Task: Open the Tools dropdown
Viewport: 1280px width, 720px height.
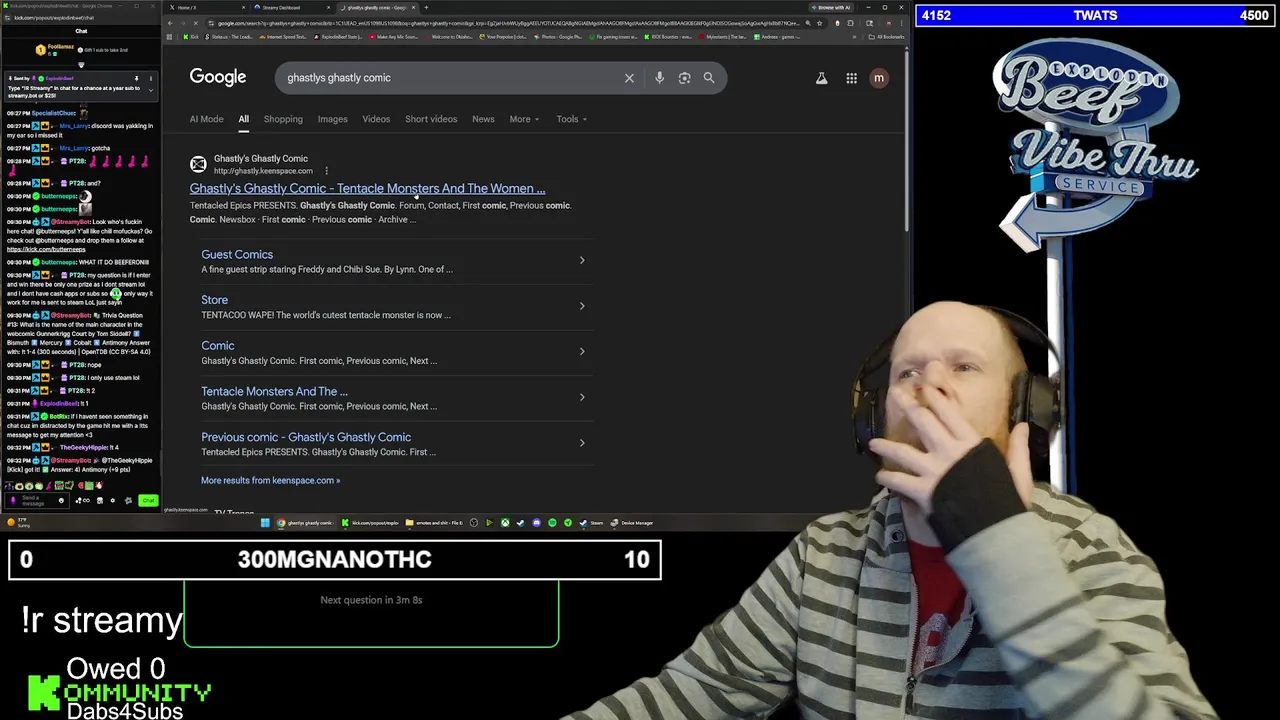Action: coord(571,119)
